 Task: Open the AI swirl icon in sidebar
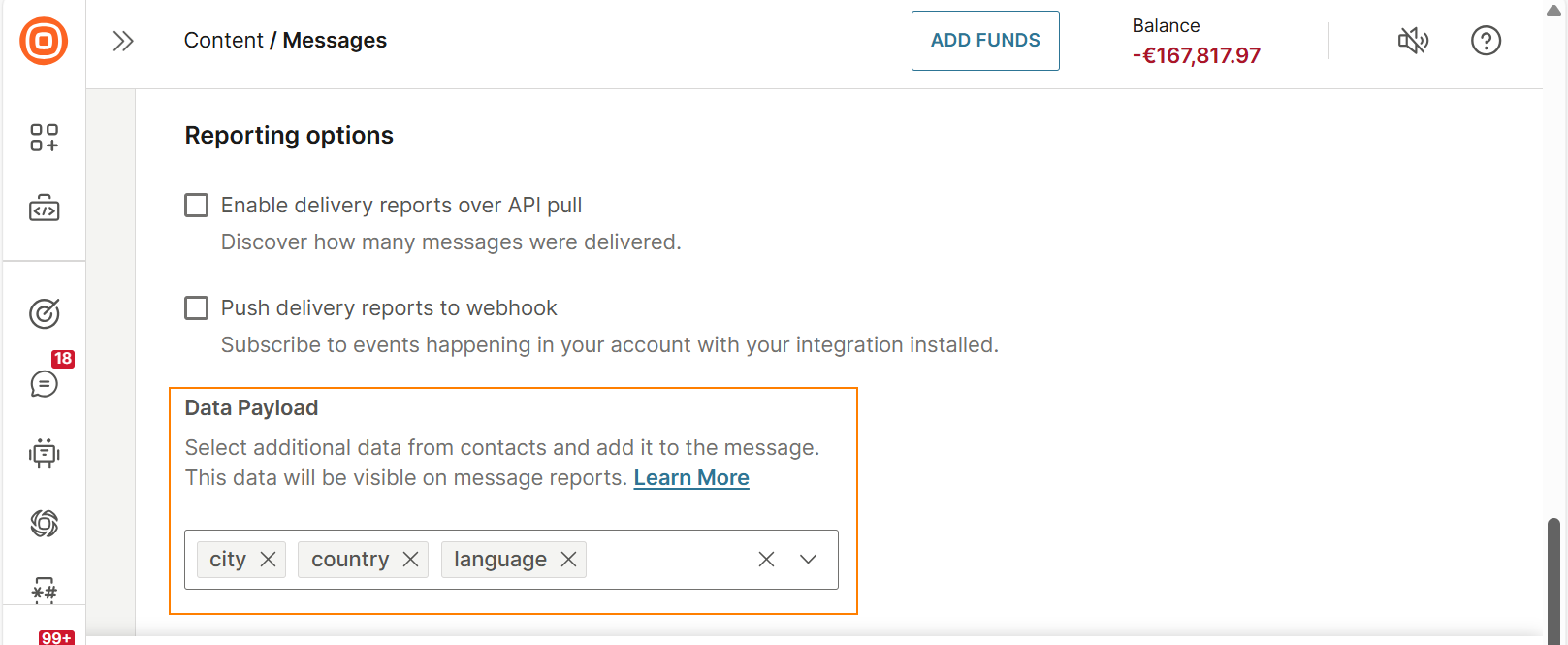click(x=44, y=523)
